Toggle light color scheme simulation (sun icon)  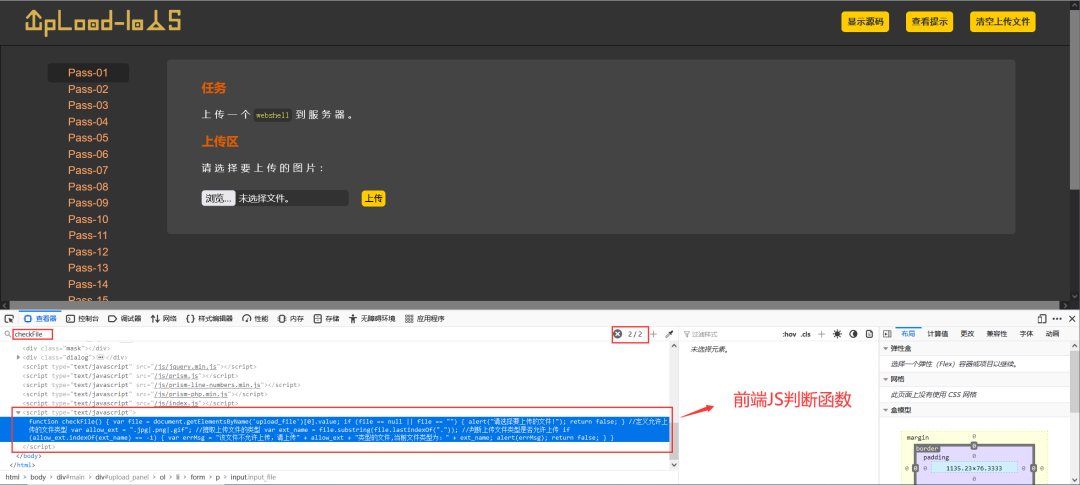click(838, 334)
